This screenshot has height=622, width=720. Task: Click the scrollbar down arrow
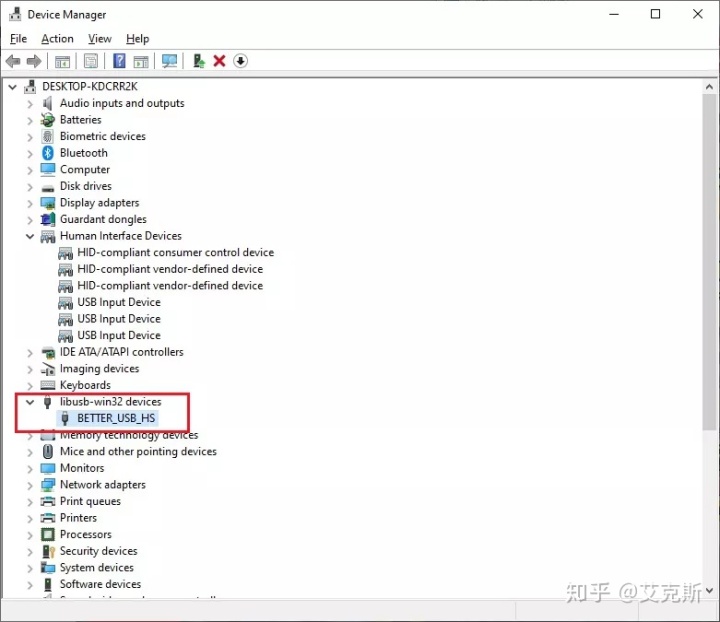709,590
